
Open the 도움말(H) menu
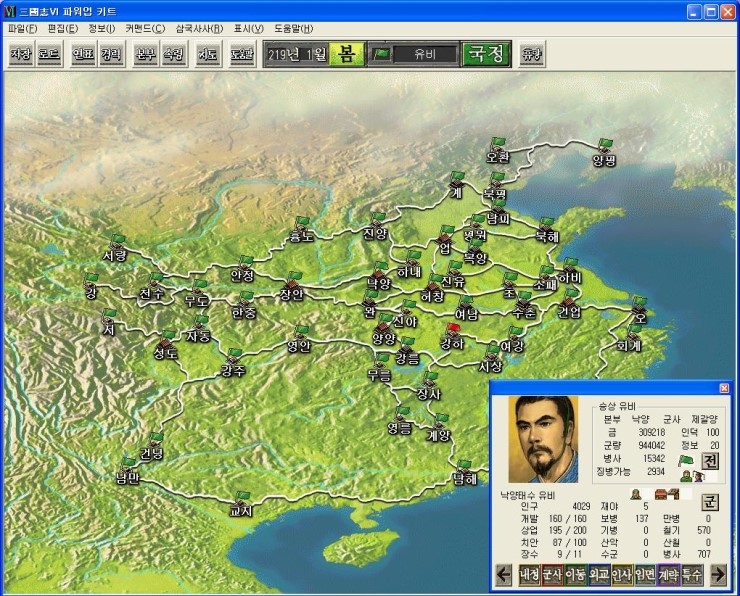click(x=294, y=28)
